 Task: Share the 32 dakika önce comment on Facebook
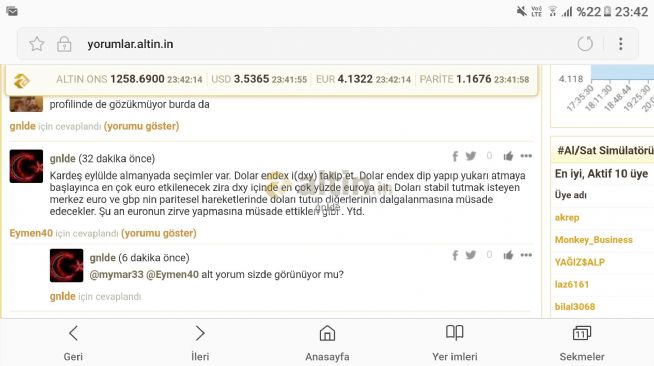coord(455,156)
